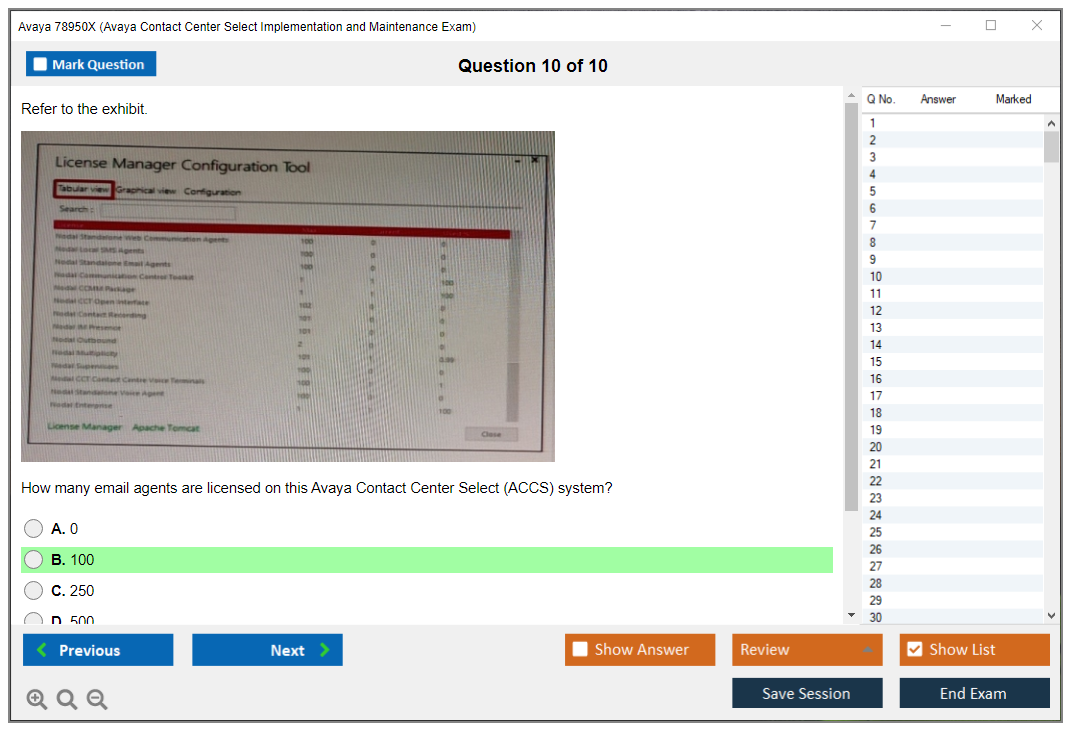Close the Avaya exam window
This screenshot has width=1075, height=735.
[1037, 26]
